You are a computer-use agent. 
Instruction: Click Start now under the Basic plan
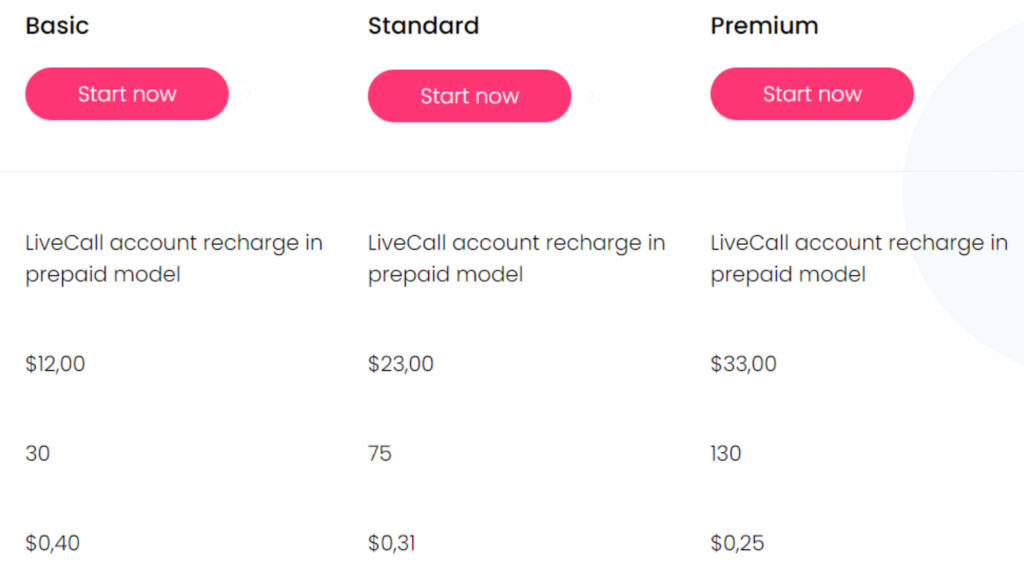point(127,94)
